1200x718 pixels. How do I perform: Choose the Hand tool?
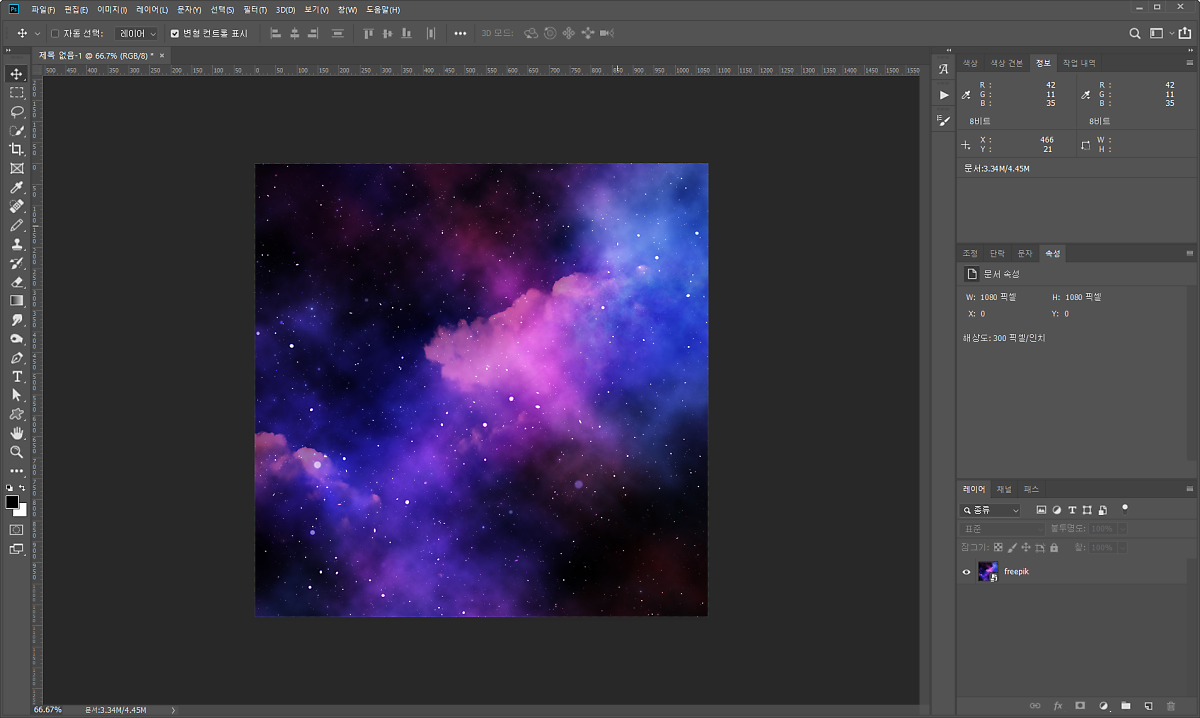point(17,433)
